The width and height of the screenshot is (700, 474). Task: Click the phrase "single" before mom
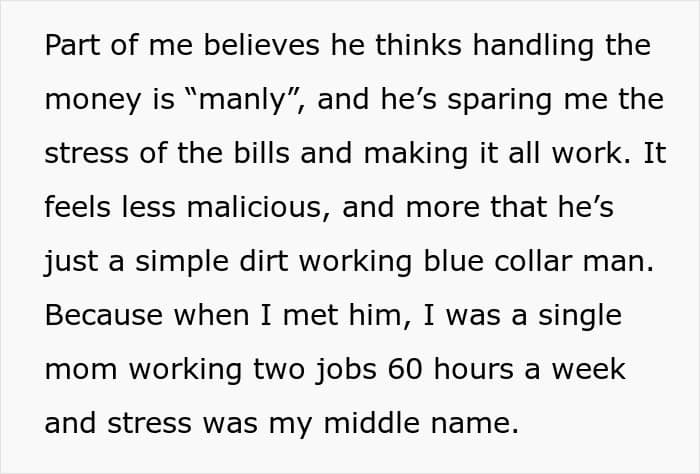click(579, 317)
